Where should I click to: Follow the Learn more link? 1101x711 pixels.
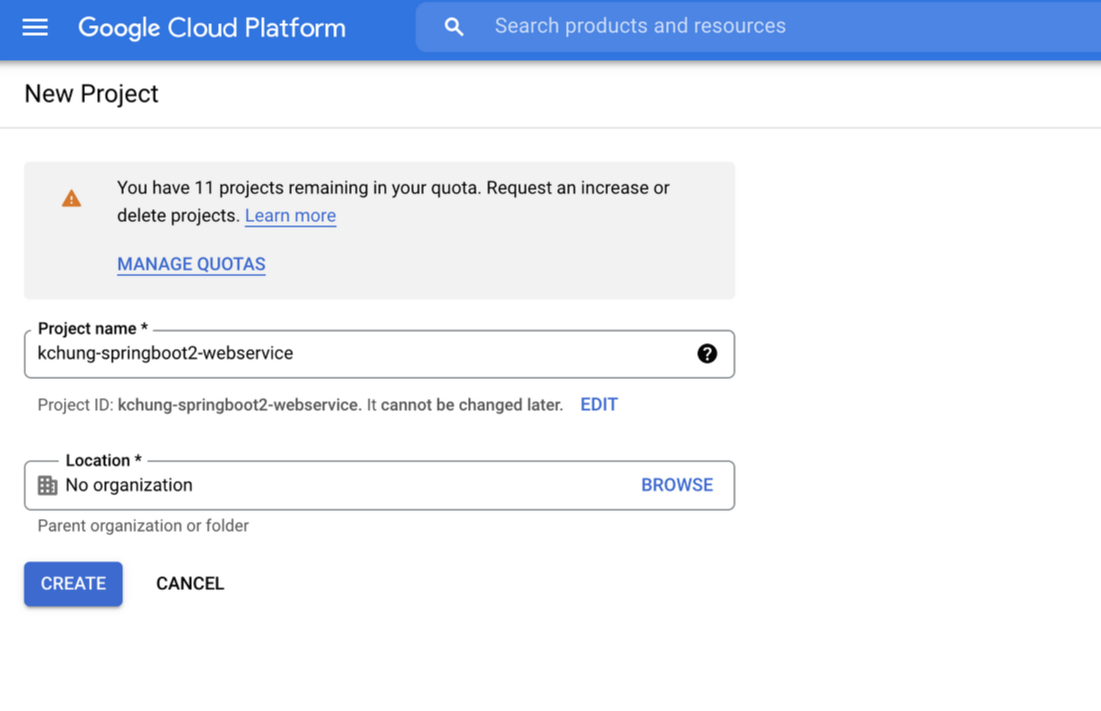[x=290, y=215]
